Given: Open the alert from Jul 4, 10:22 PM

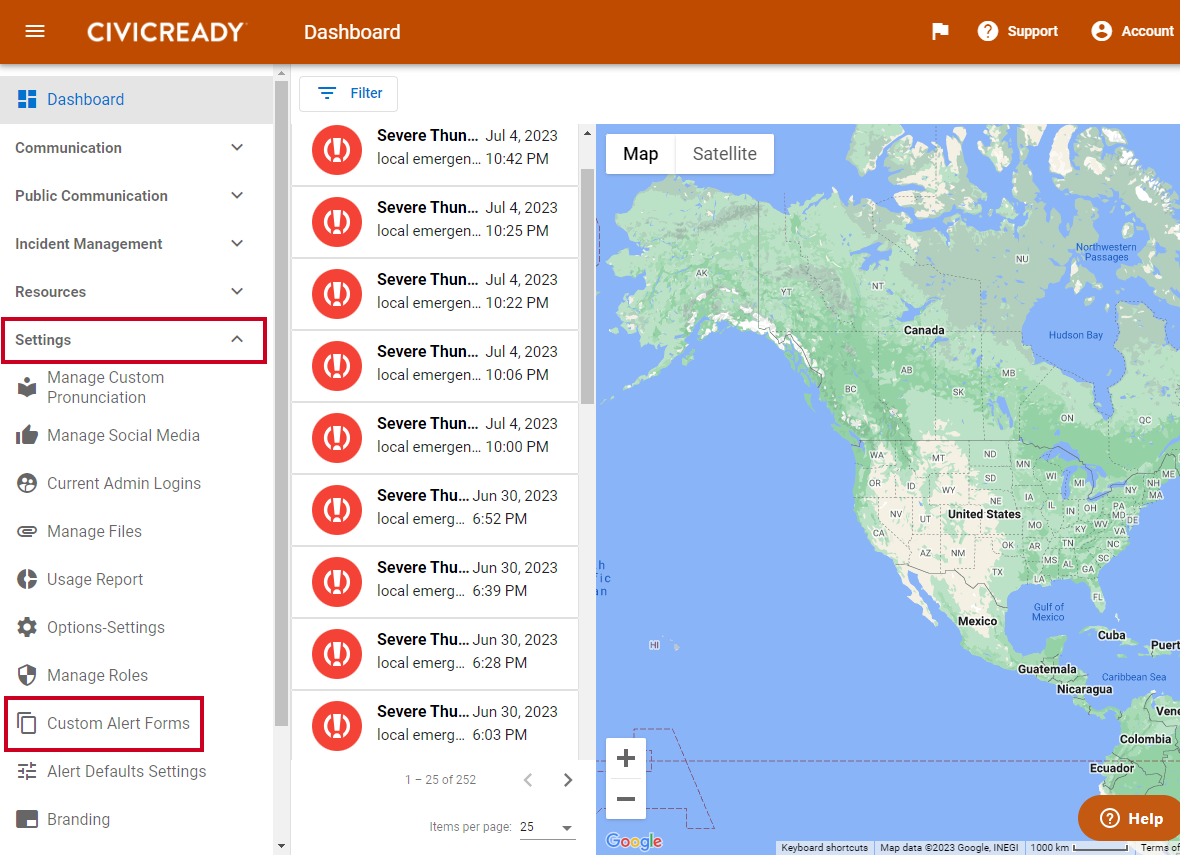Looking at the screenshot, I should coord(435,294).
